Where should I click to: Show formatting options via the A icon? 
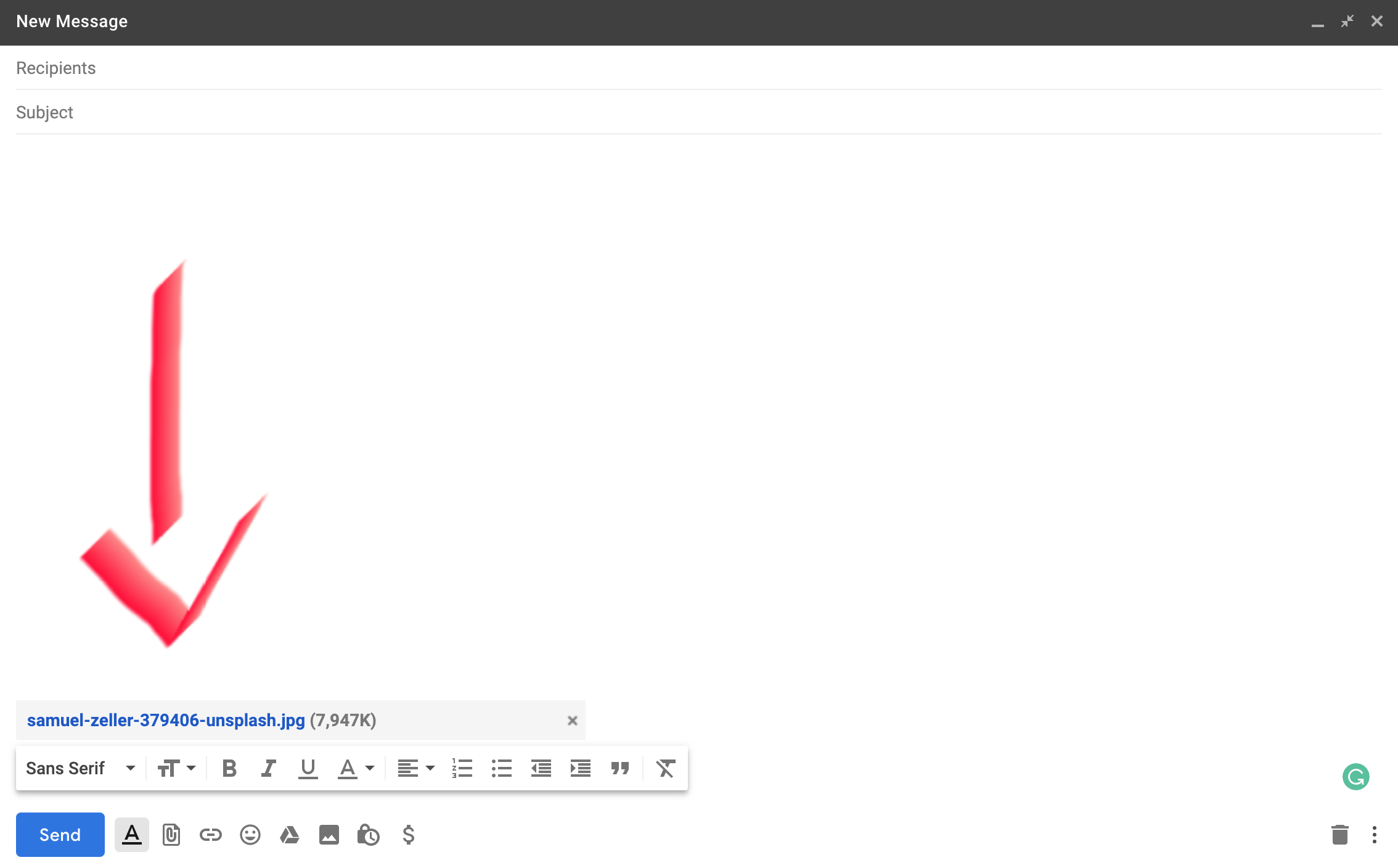click(132, 835)
